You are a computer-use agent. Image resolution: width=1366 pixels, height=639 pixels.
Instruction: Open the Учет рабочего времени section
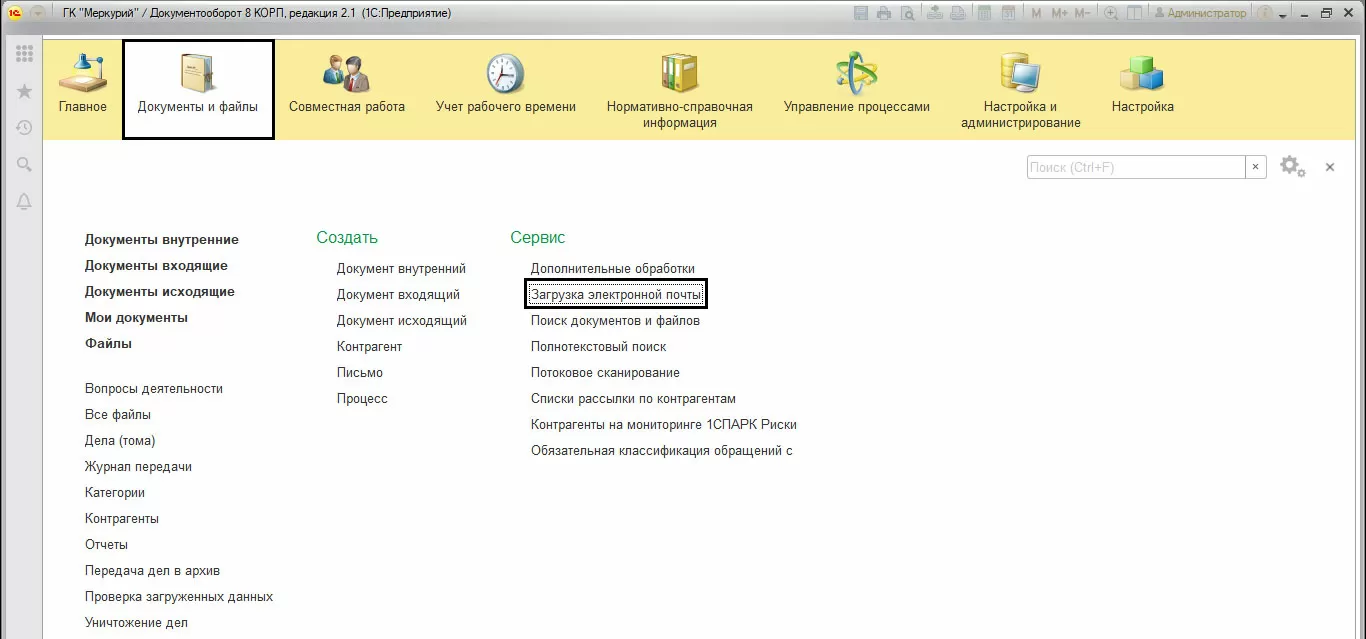[506, 88]
